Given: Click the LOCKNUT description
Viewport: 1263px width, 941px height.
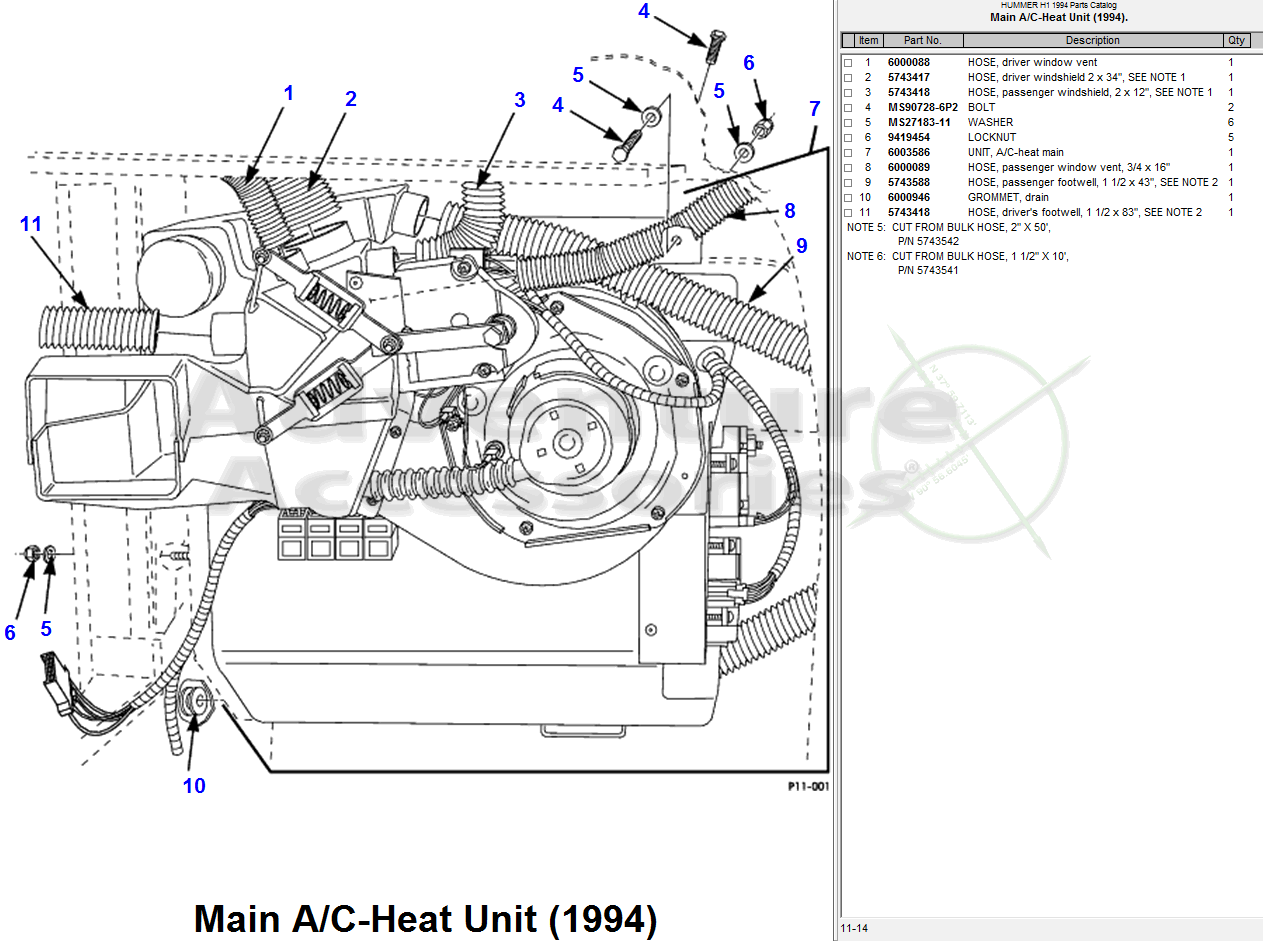Looking at the screenshot, I should point(991,138).
